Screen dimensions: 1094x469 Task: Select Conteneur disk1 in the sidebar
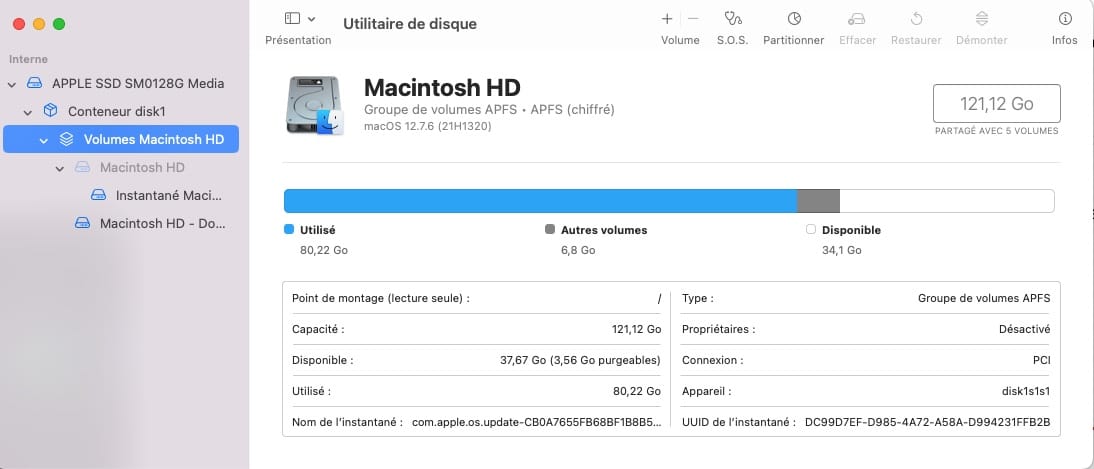pyautogui.click(x=116, y=112)
